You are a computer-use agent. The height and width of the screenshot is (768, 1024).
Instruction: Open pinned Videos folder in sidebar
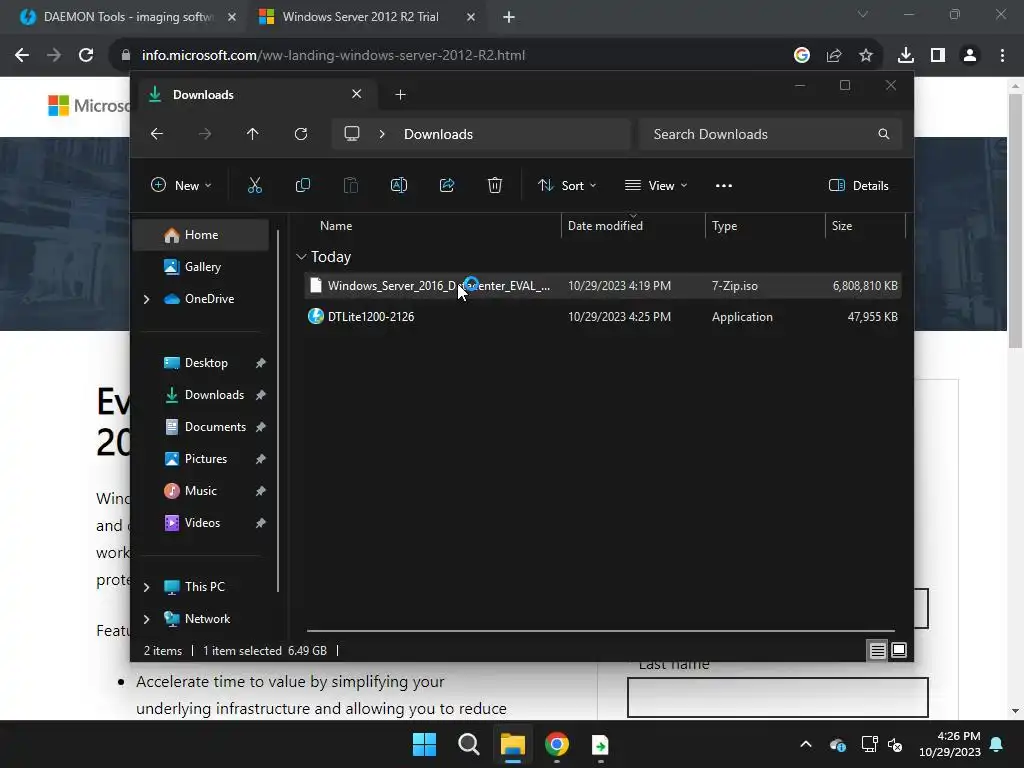click(201, 523)
